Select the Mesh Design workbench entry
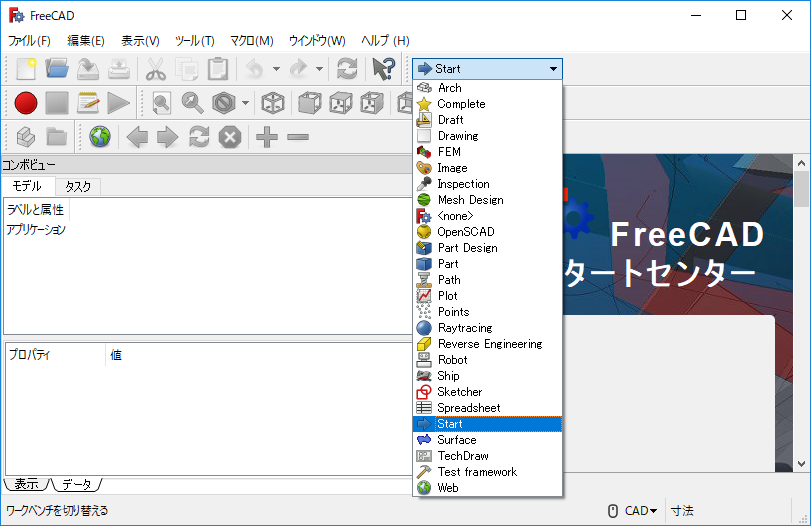This screenshot has width=811, height=526. (x=487, y=200)
